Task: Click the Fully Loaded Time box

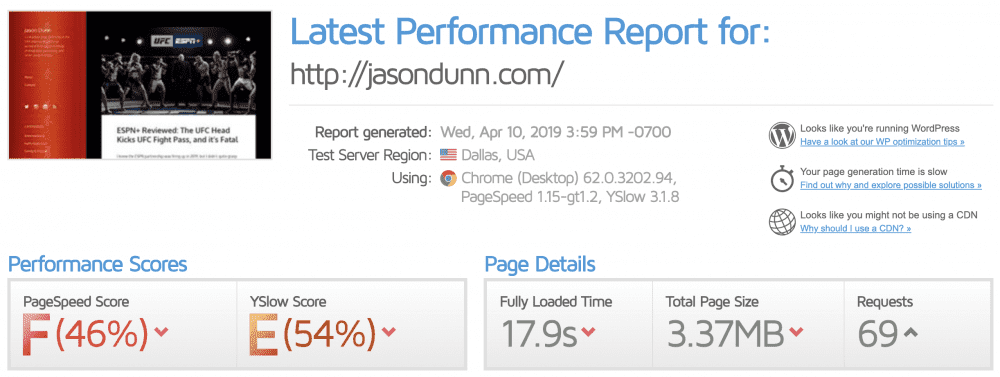Action: (568, 324)
